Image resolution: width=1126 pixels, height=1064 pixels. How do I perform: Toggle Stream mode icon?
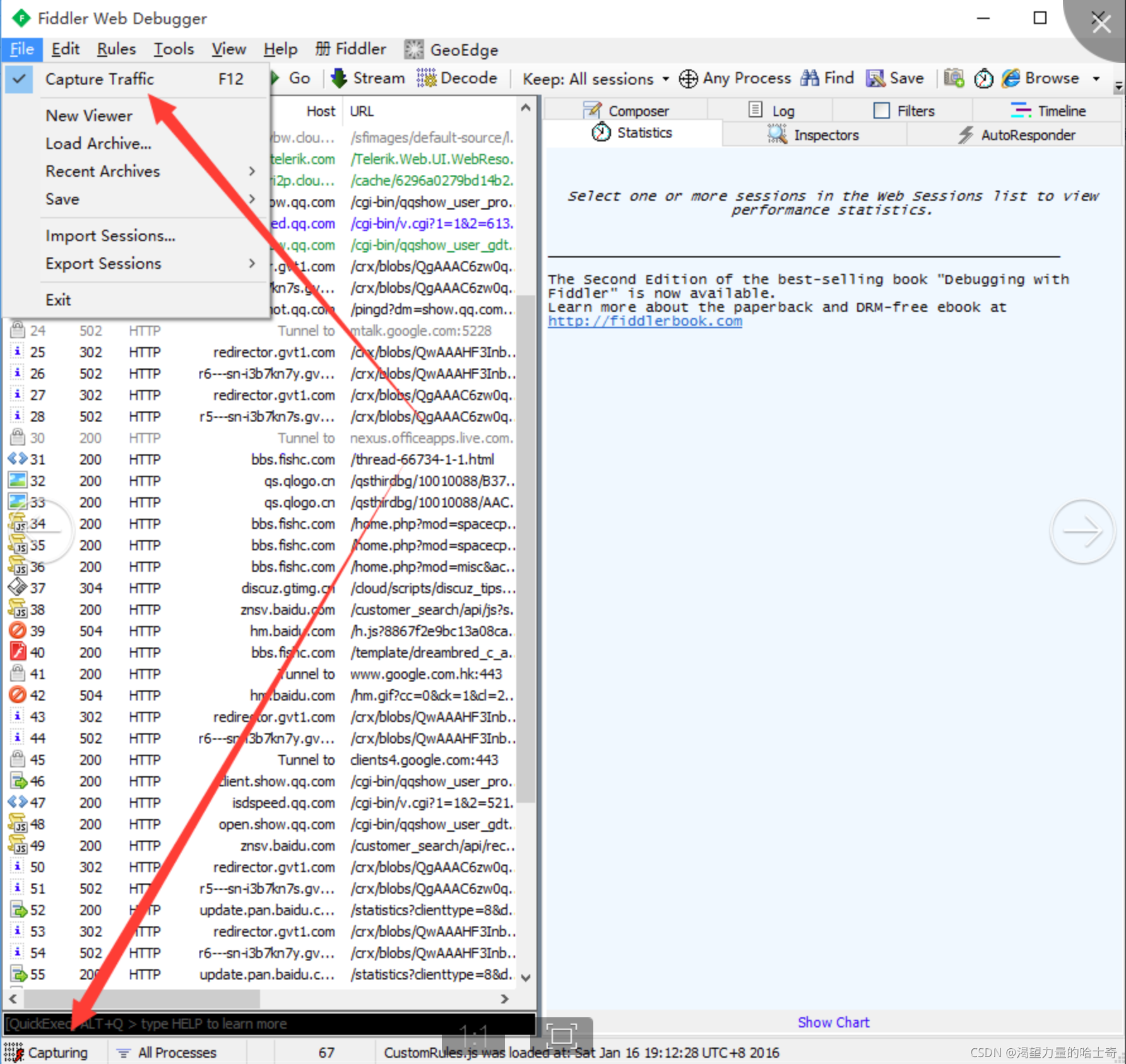coord(339,78)
